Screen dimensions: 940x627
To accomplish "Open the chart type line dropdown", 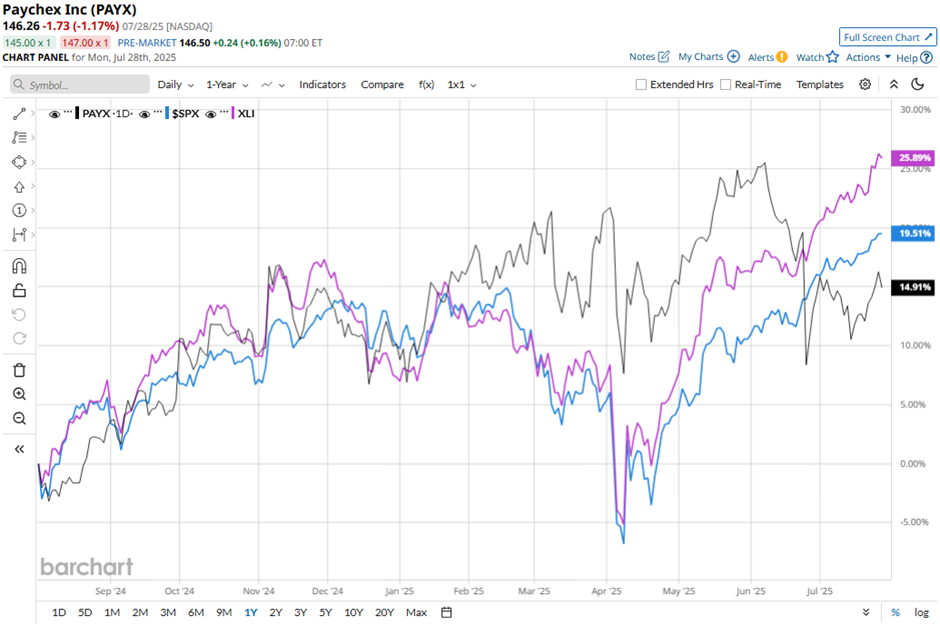I will pos(273,85).
